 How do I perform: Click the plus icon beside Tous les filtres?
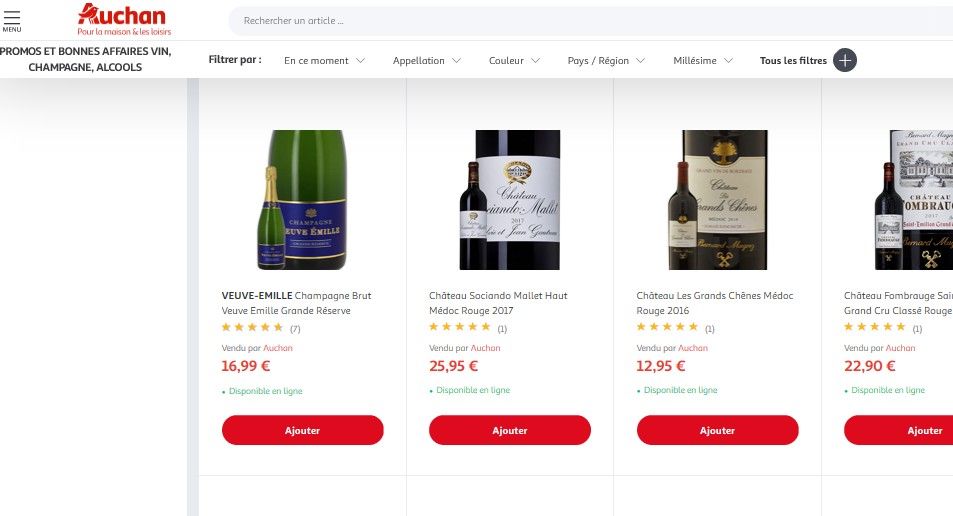tap(845, 60)
